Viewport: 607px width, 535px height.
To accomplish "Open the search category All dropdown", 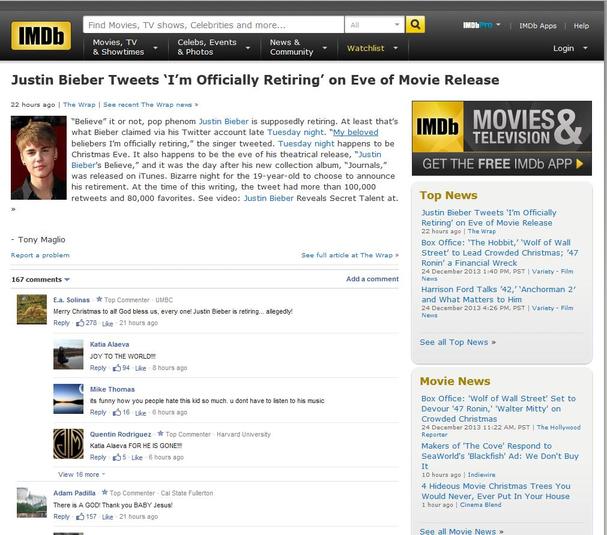I will click(374, 25).
